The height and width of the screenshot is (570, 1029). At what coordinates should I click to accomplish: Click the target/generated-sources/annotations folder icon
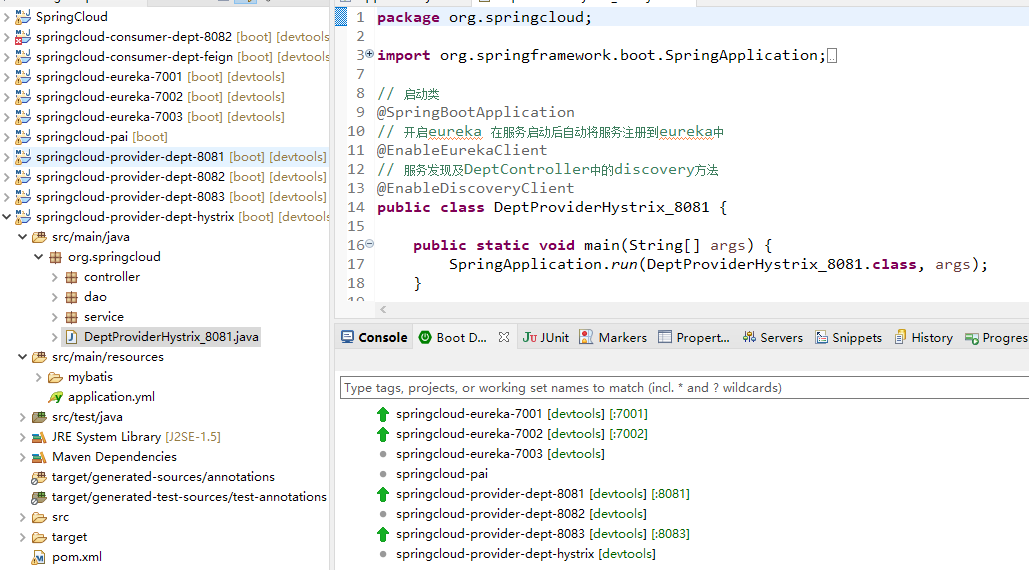39,477
